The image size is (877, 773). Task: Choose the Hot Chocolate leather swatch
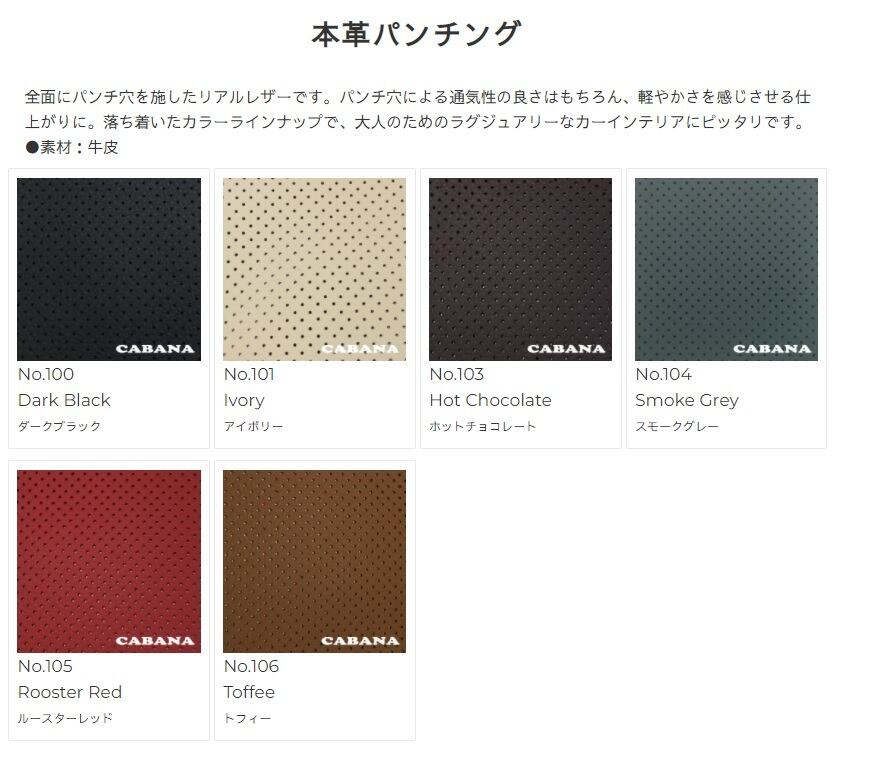point(520,269)
